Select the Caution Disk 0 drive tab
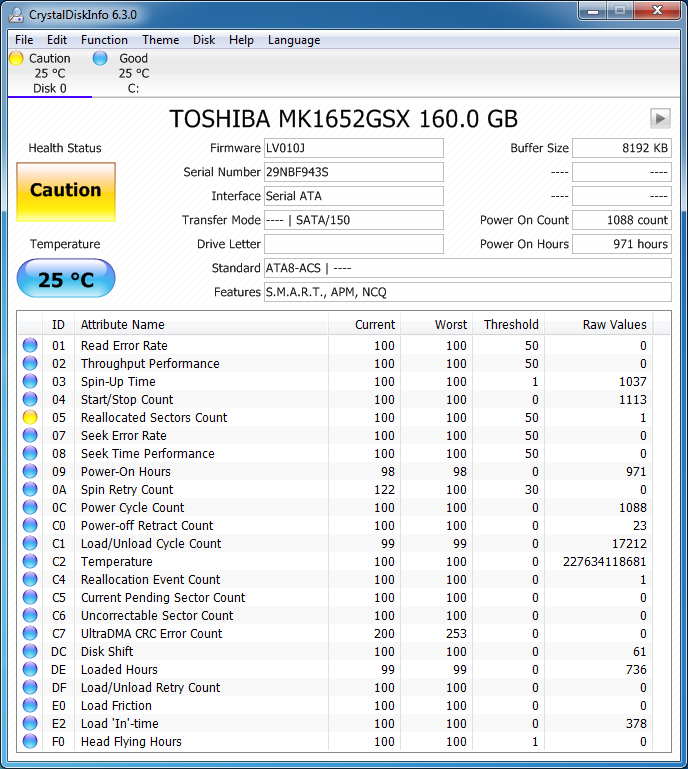 50,73
